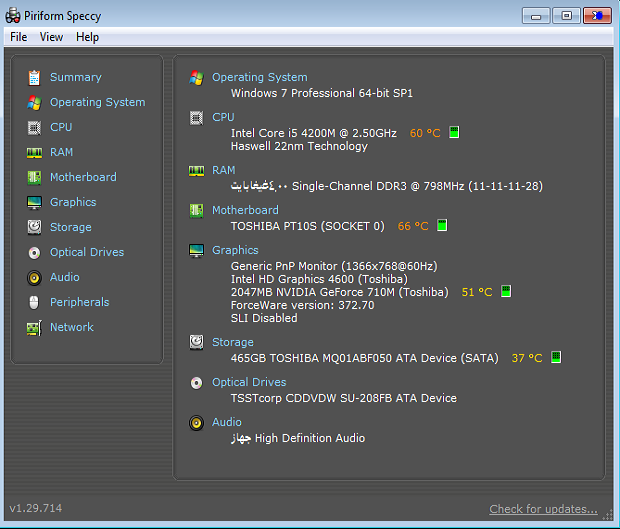
Task: Click the Audio speaker icon in sidebar
Action: tap(34, 277)
